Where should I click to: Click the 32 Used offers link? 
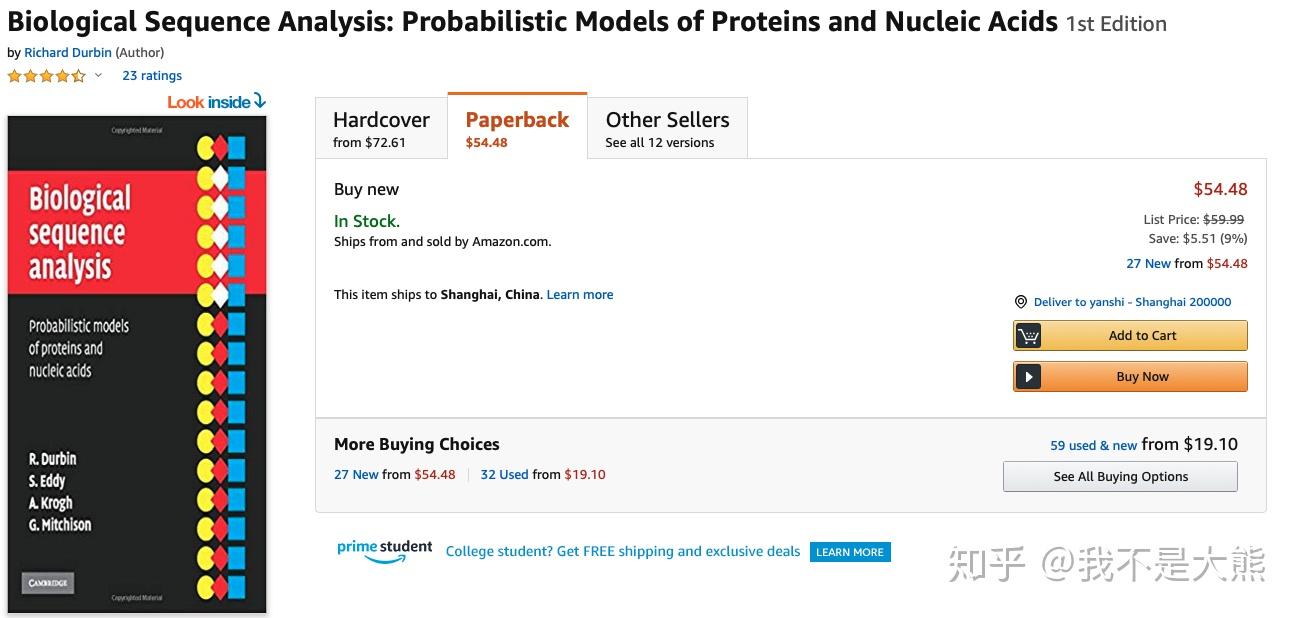coord(504,475)
